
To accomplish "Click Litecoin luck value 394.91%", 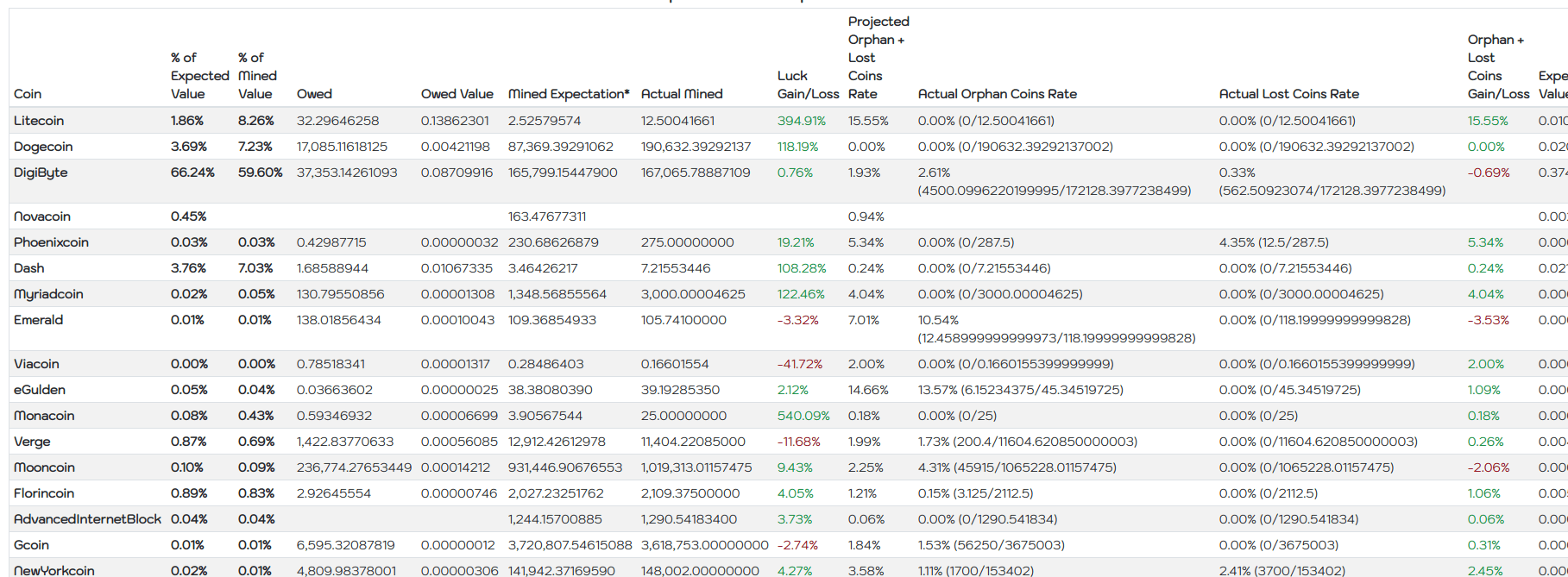I will click(x=802, y=121).
